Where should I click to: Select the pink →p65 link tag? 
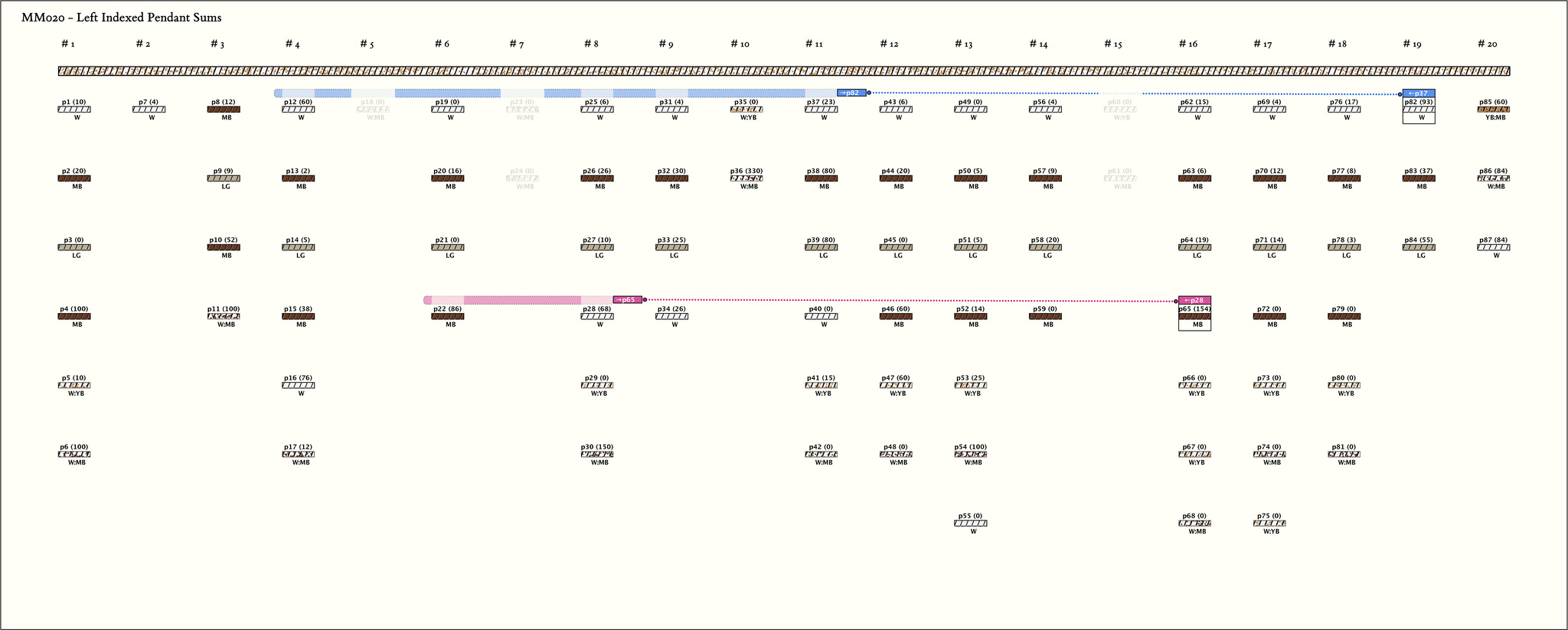(x=627, y=300)
